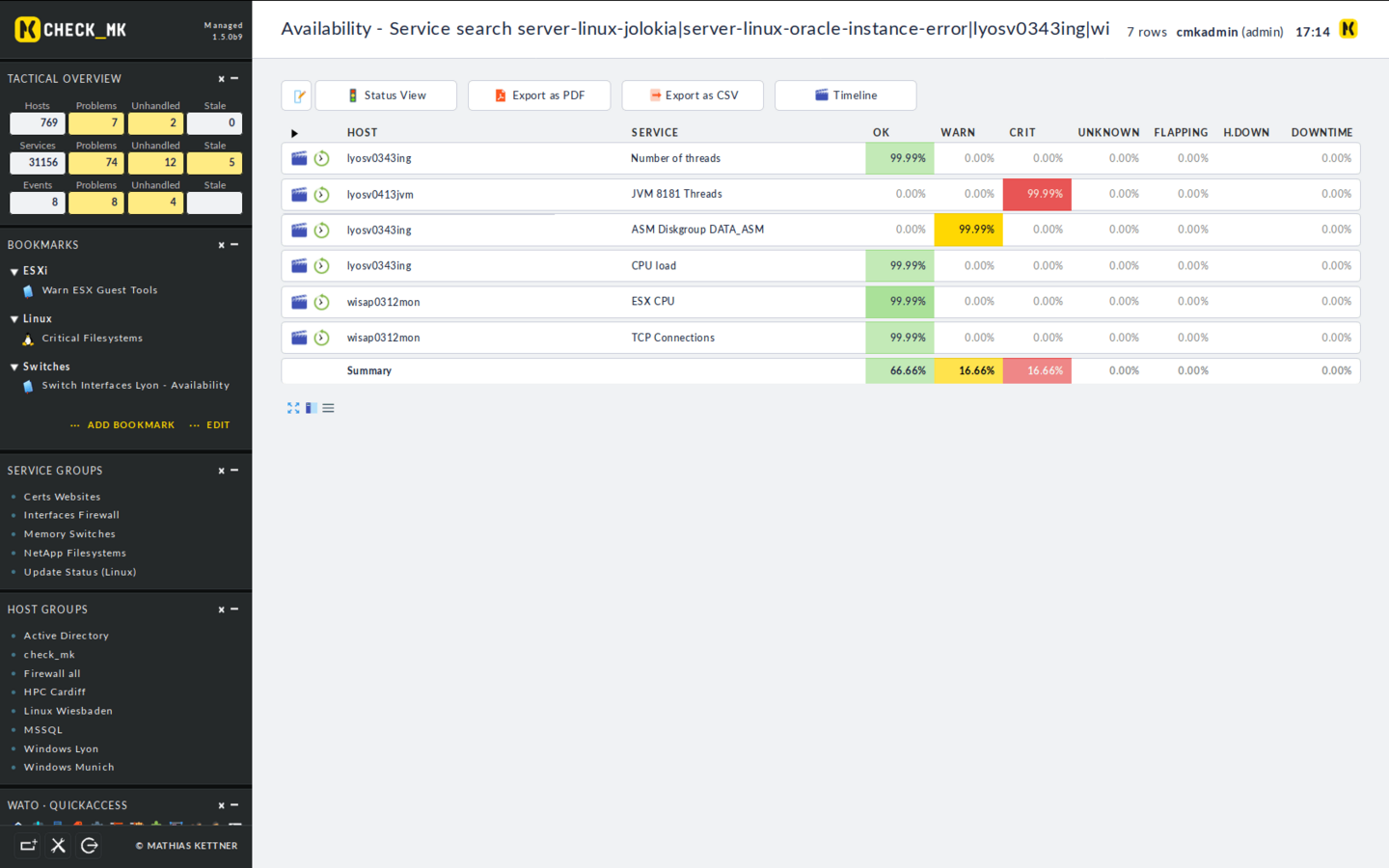Open Certs Websites service group

[x=62, y=497]
